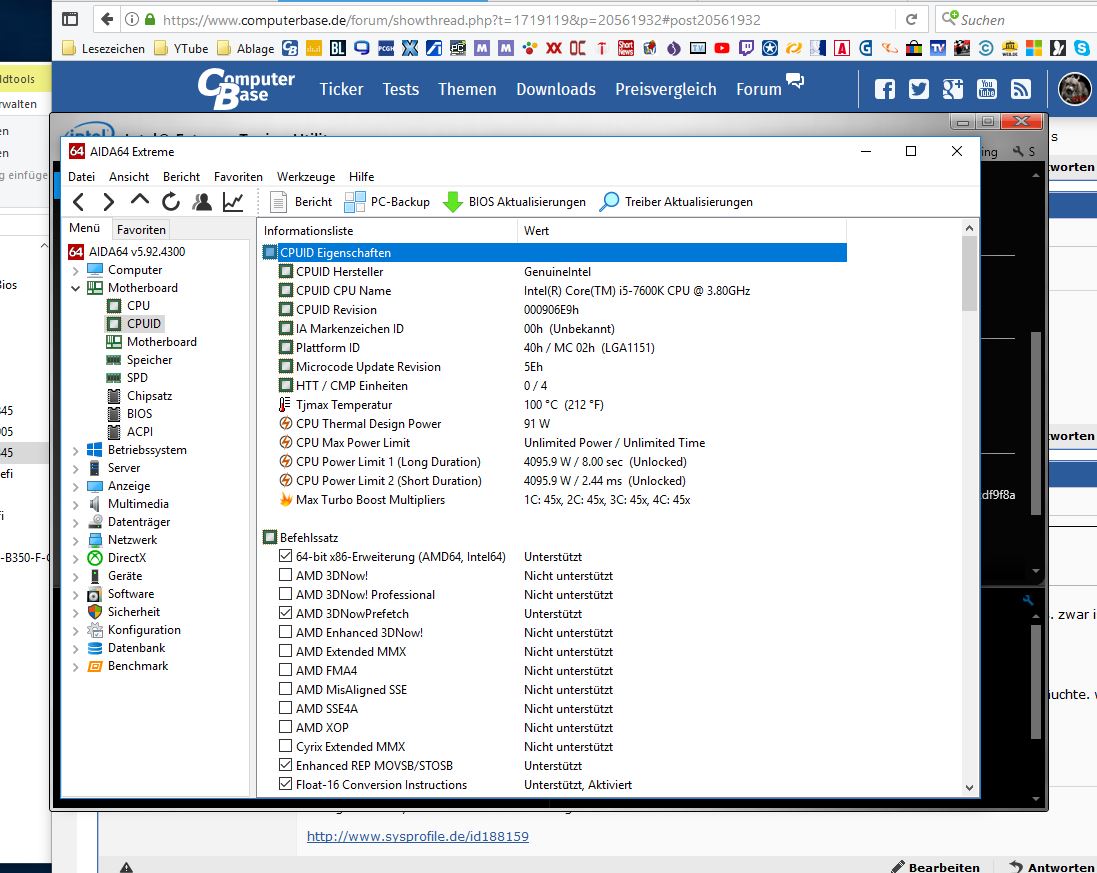1097x873 pixels.
Task: Select Chipsatz in the tree
Action: coord(149,396)
